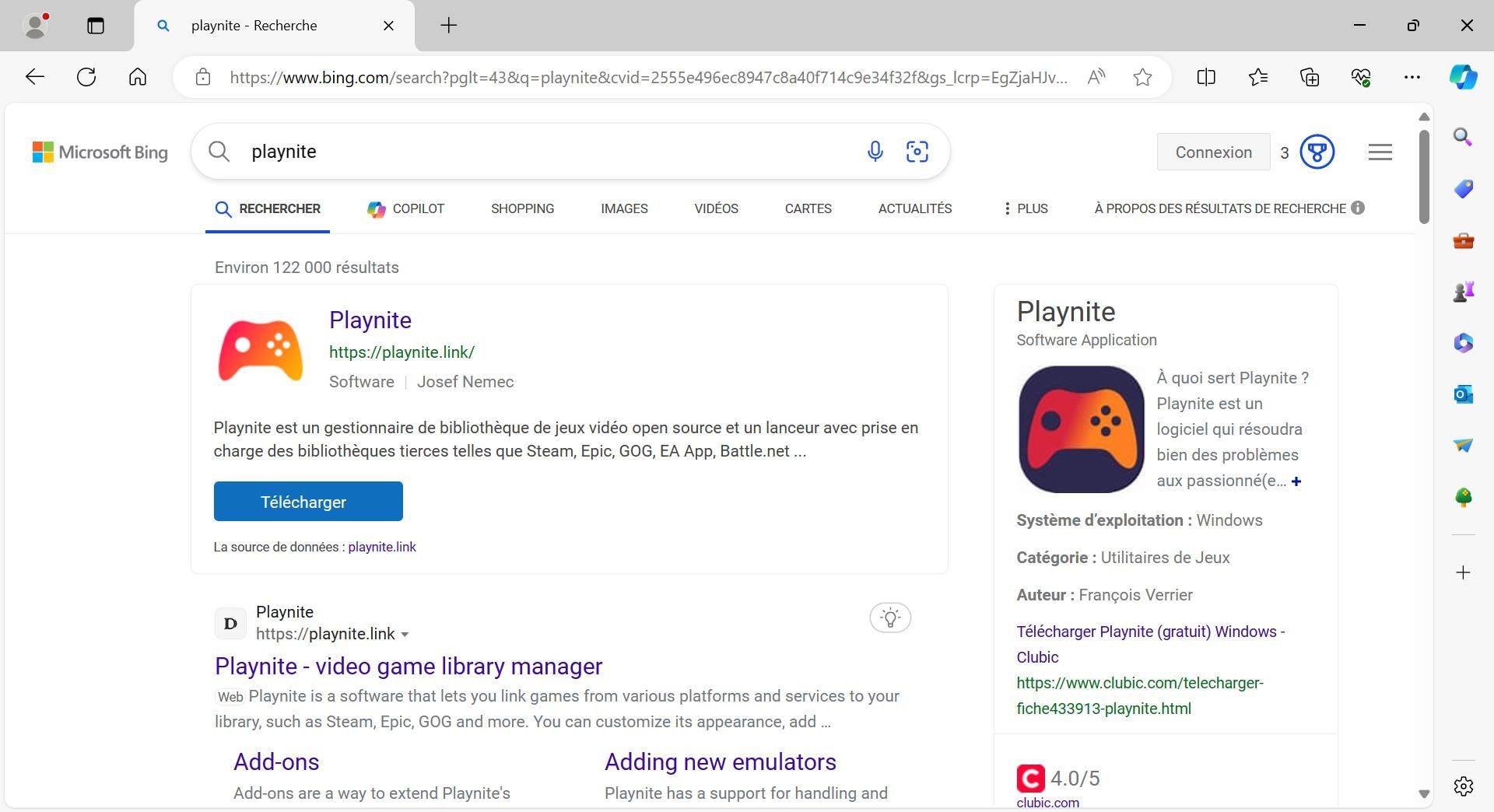Screen dimensions: 1494x812
Task: Open the PLUS more options menu
Action: (x=1026, y=208)
